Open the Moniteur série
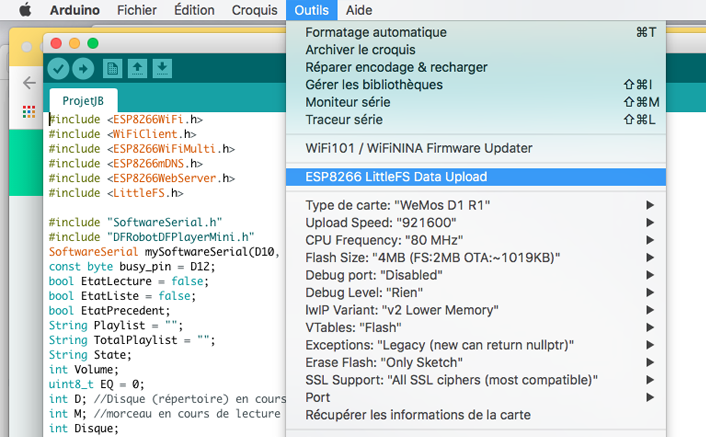The width and height of the screenshot is (706, 437). [x=476, y=102]
